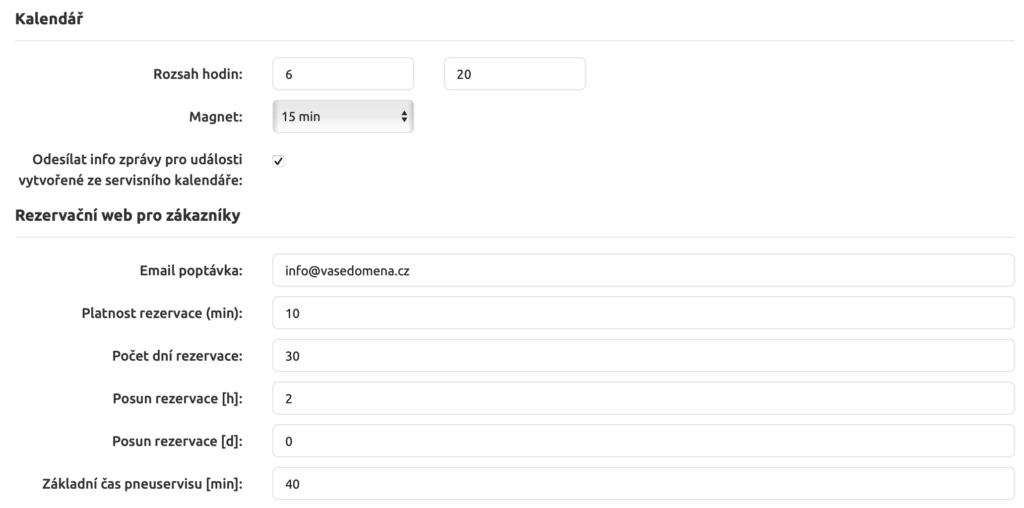Select the Počet dní rezervace input field
The width and height of the screenshot is (1024, 508).
pos(643,356)
